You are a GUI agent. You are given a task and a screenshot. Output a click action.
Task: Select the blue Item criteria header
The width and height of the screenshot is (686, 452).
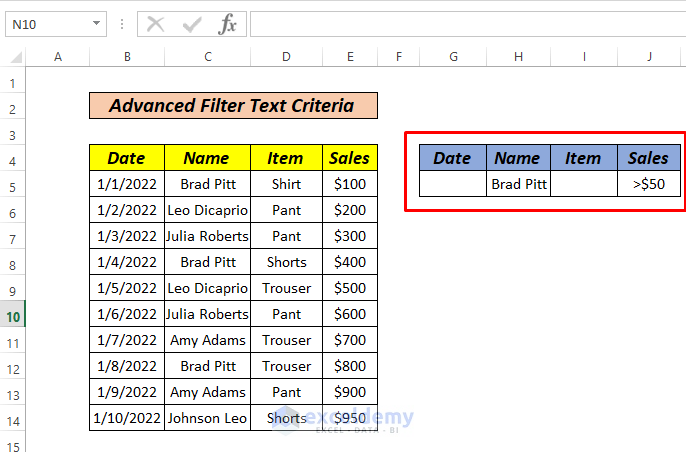583,158
